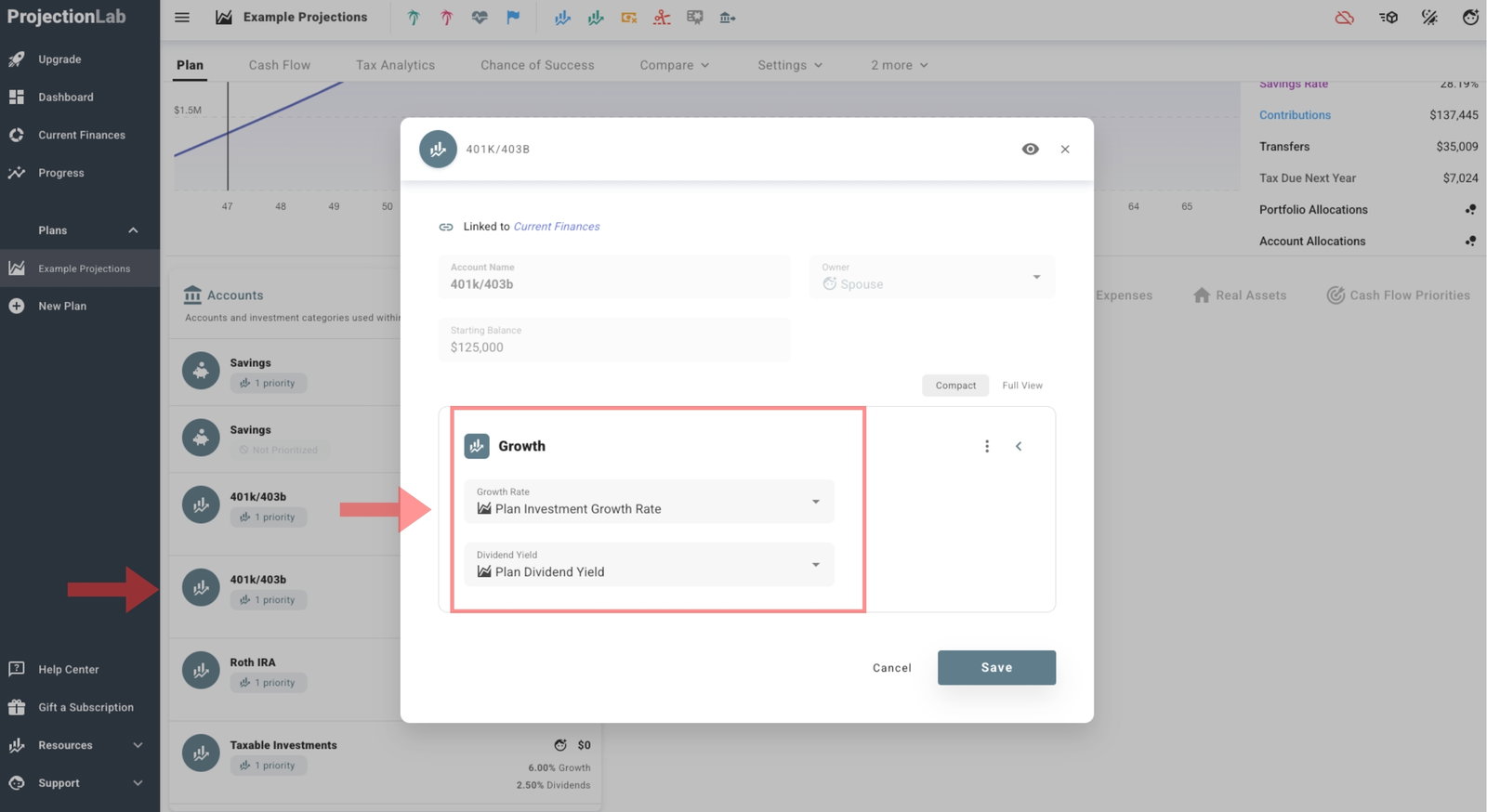Open the modal's three-dot options menu
The width and height of the screenshot is (1487, 812).
(986, 447)
